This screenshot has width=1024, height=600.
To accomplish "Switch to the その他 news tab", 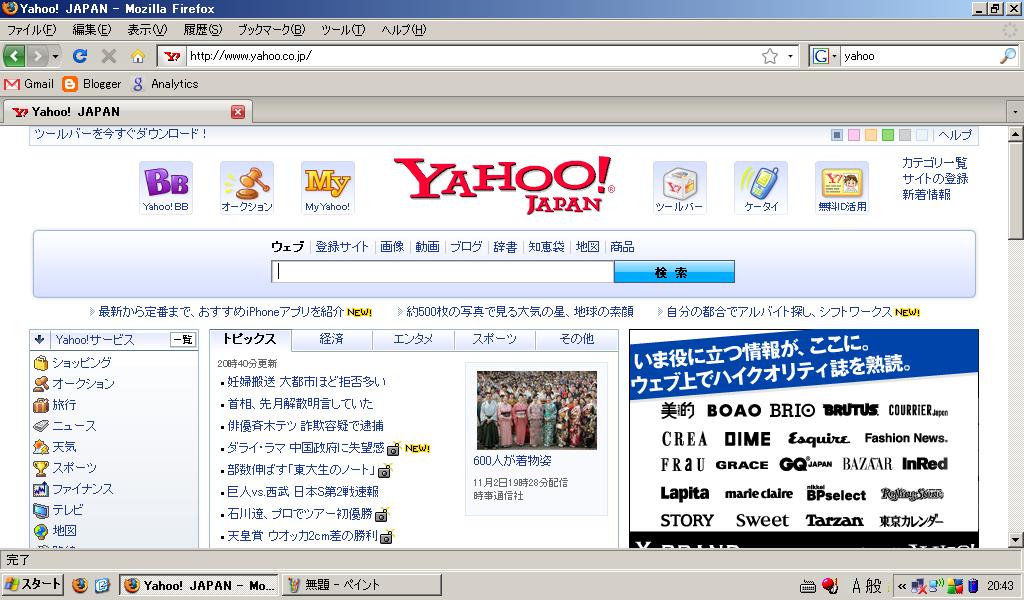I will pos(576,339).
